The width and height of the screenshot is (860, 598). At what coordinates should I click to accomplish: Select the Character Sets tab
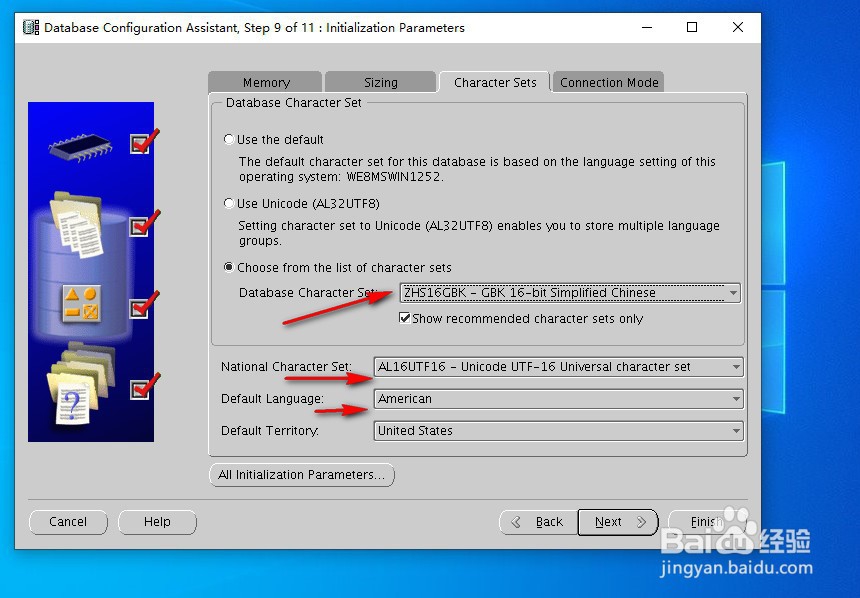[x=495, y=82]
